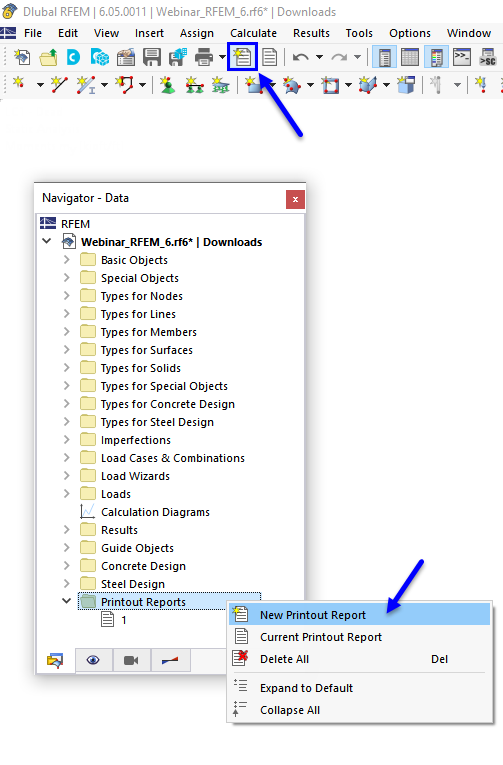
Task: Open the Assign menu
Action: click(197, 33)
